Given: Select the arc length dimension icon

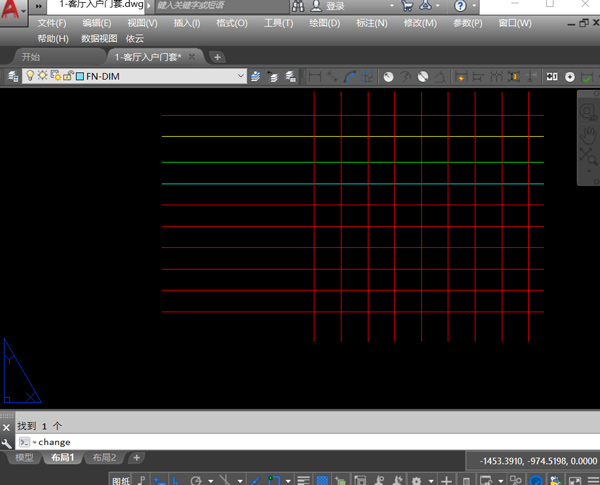Looking at the screenshot, I should click(x=351, y=76).
